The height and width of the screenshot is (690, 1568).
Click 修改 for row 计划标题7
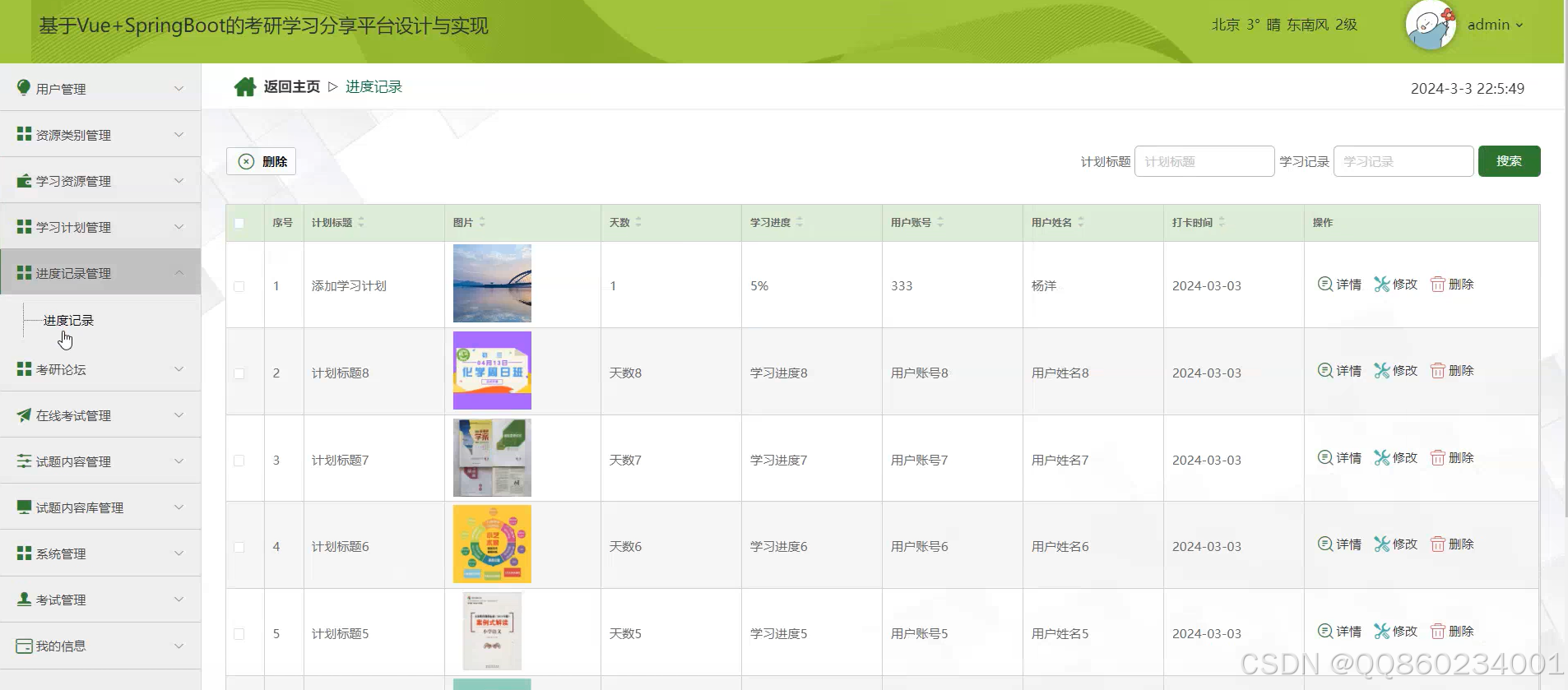click(x=1396, y=458)
